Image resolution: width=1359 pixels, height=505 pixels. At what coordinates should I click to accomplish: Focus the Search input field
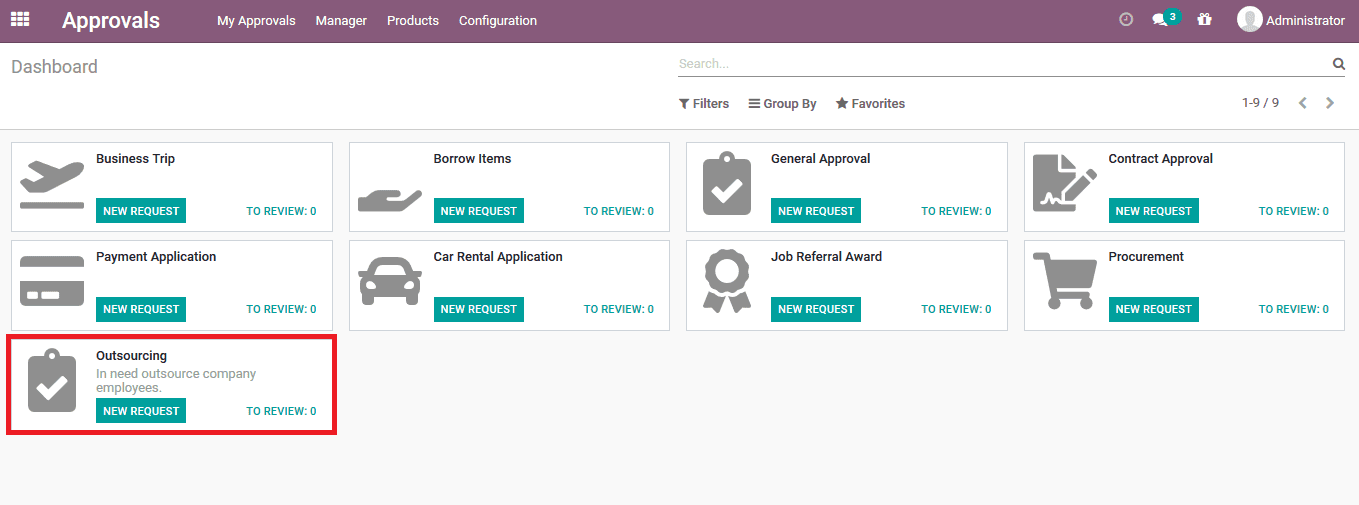pos(1003,64)
